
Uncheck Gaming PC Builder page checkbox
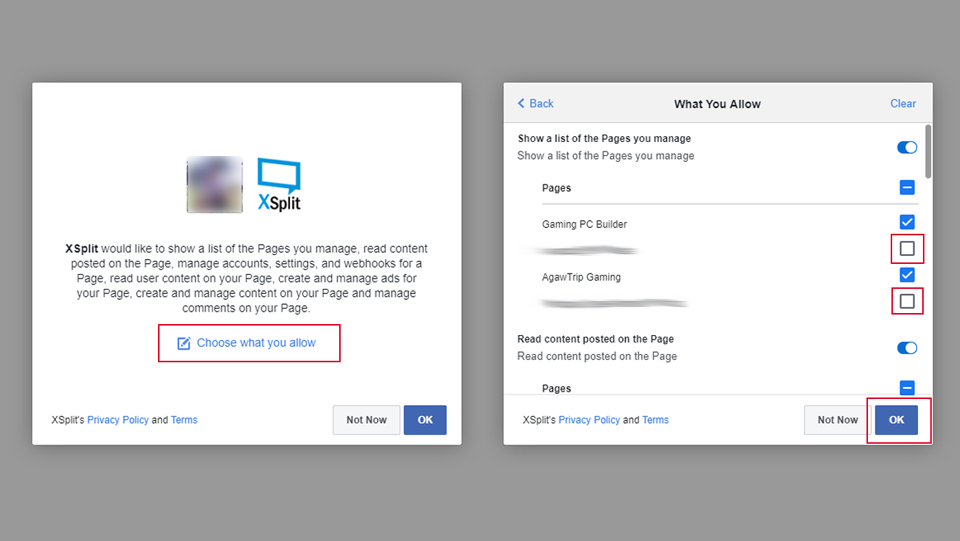[x=907, y=222]
